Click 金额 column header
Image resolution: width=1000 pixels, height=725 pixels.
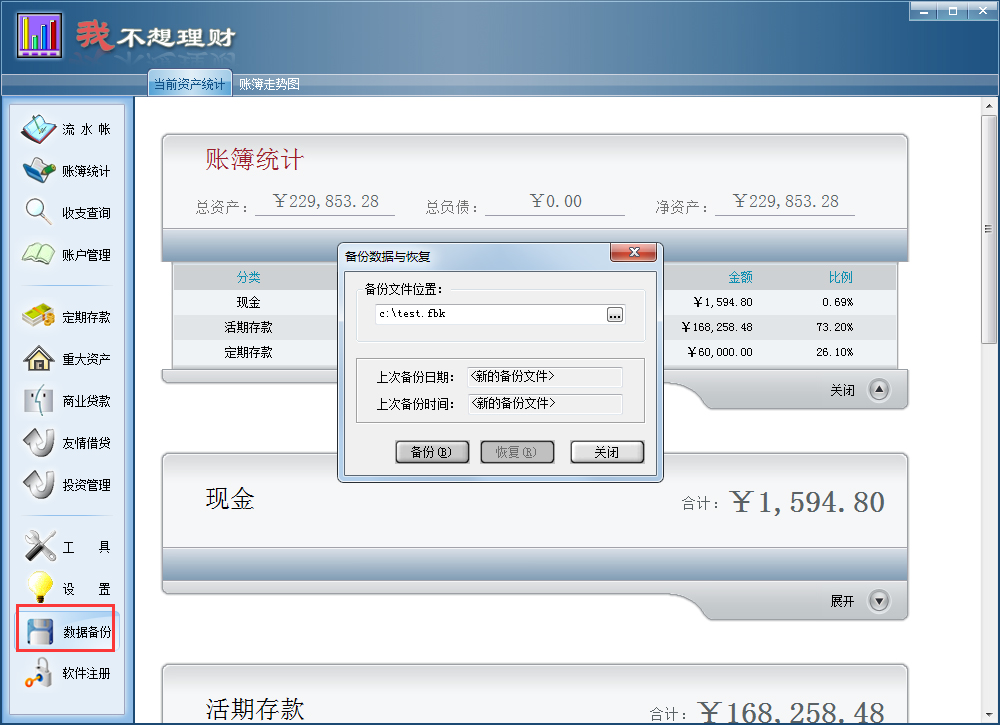[x=740, y=277]
